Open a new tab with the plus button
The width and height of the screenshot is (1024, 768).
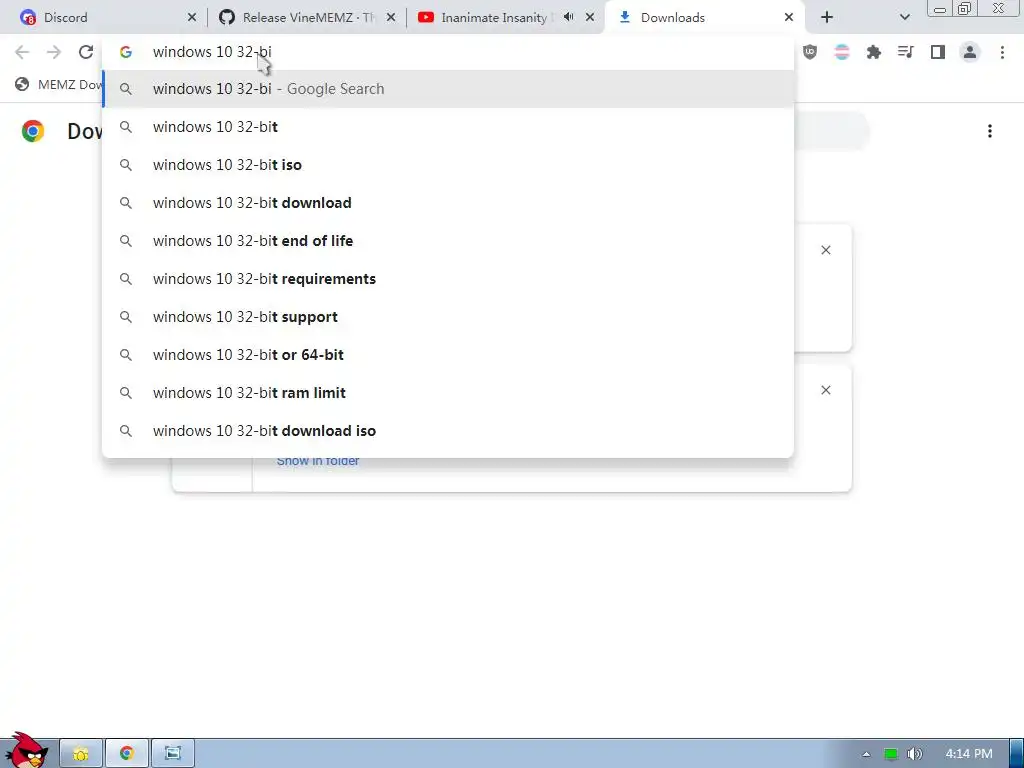pos(827,18)
